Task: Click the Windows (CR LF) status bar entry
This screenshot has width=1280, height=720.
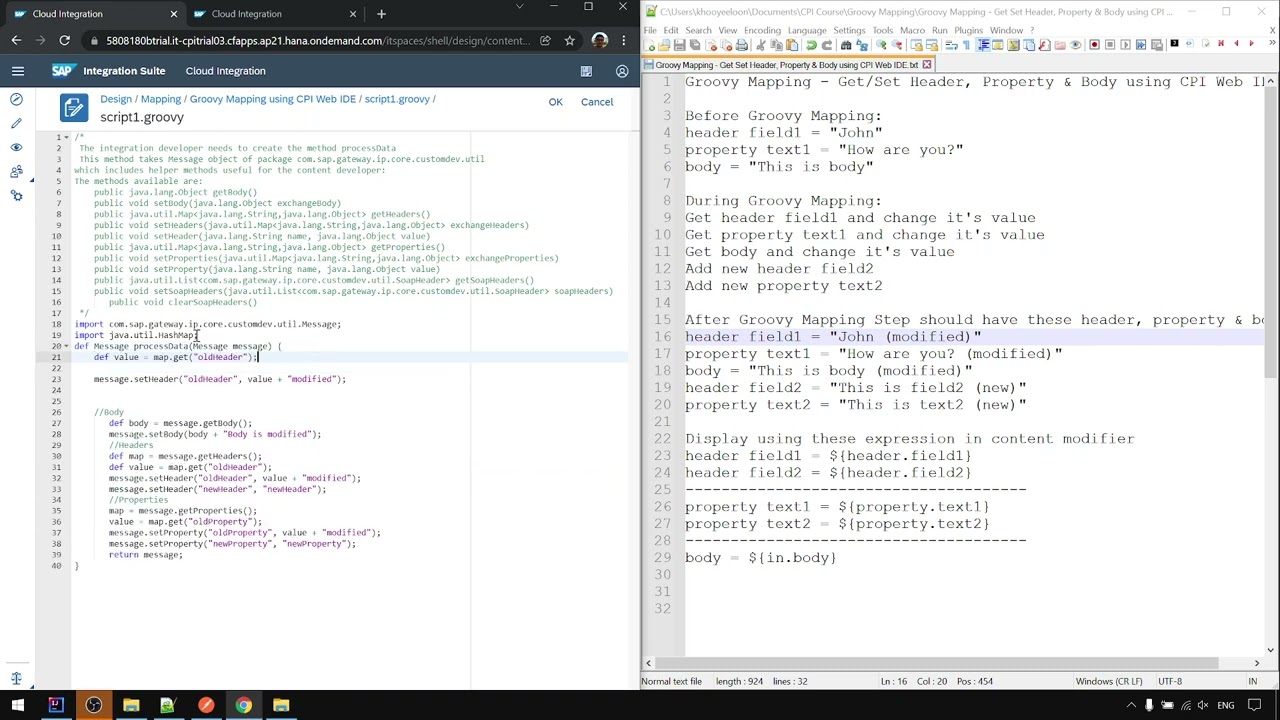Action: [x=1108, y=681]
